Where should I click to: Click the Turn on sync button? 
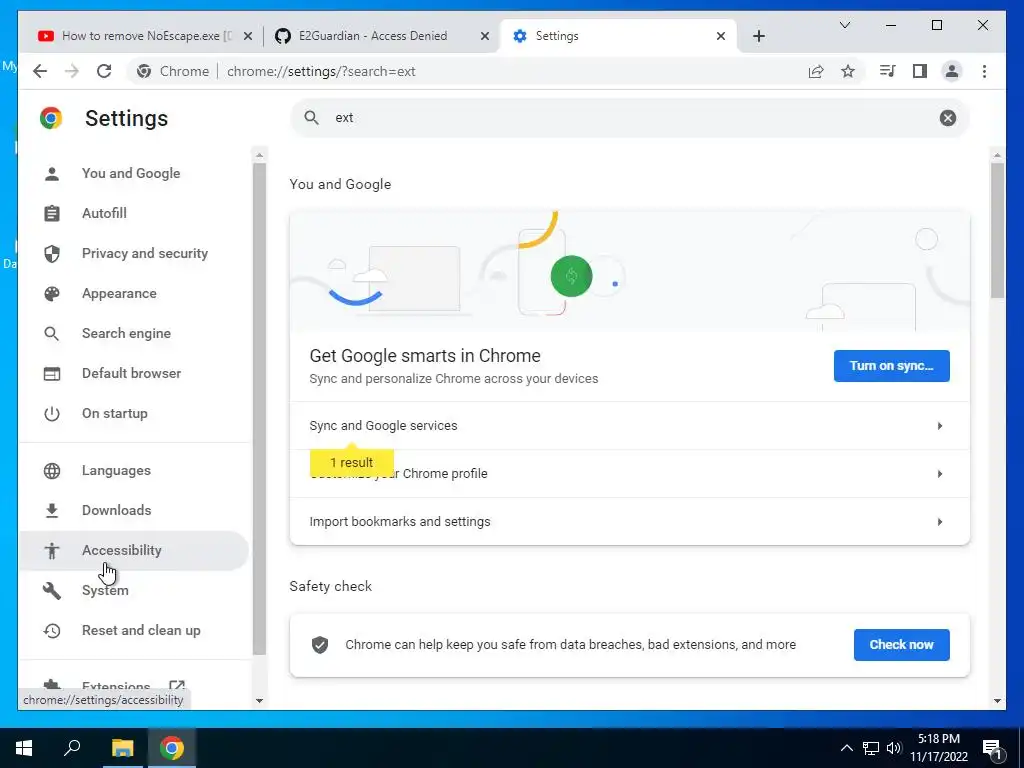pos(891,366)
